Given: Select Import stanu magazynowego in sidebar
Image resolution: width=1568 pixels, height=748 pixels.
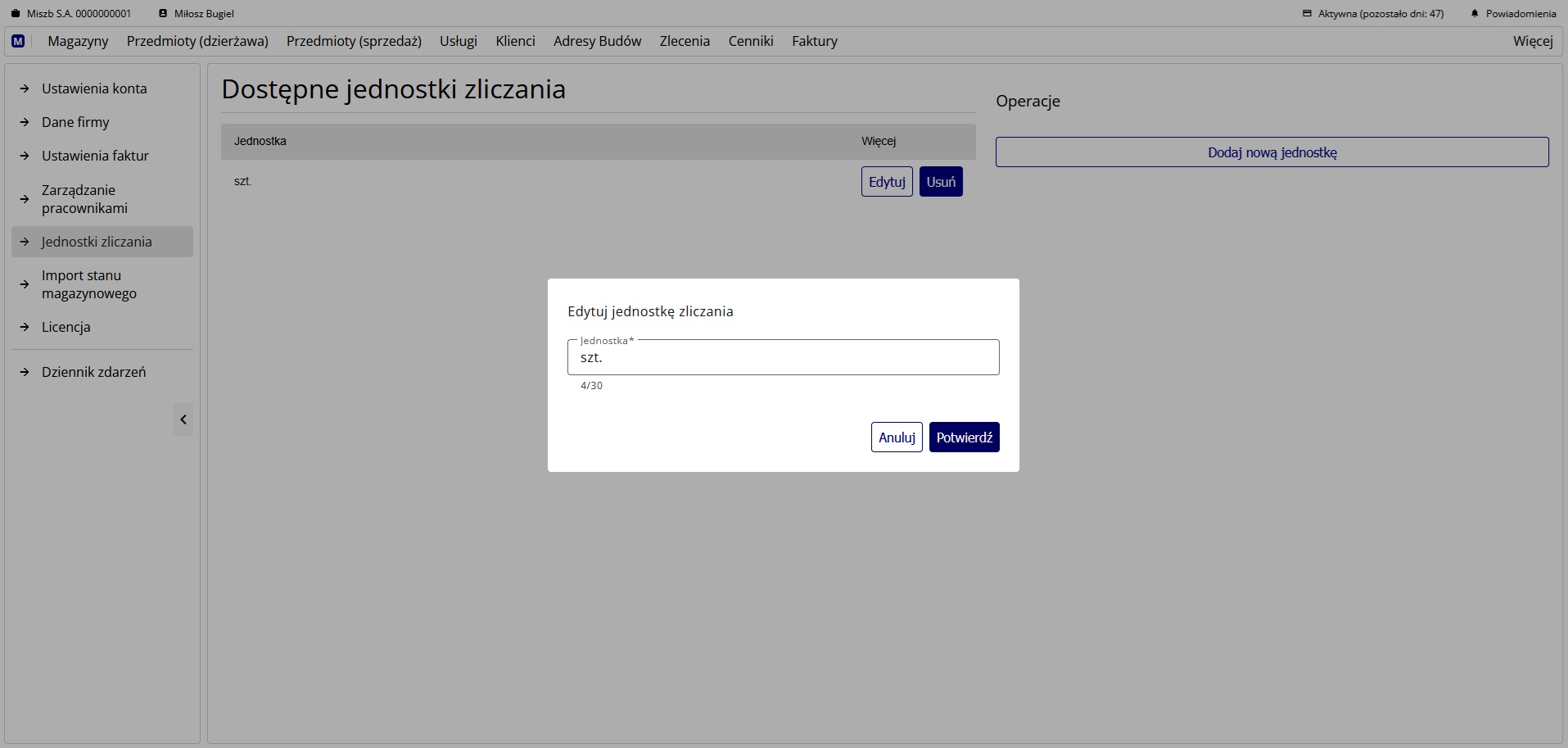Looking at the screenshot, I should [x=89, y=284].
